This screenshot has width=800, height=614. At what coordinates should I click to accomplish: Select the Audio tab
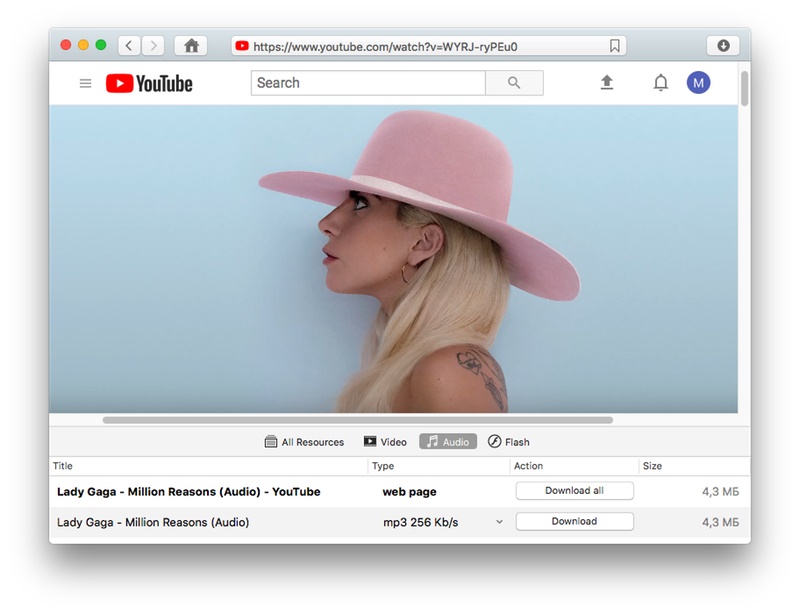point(448,441)
